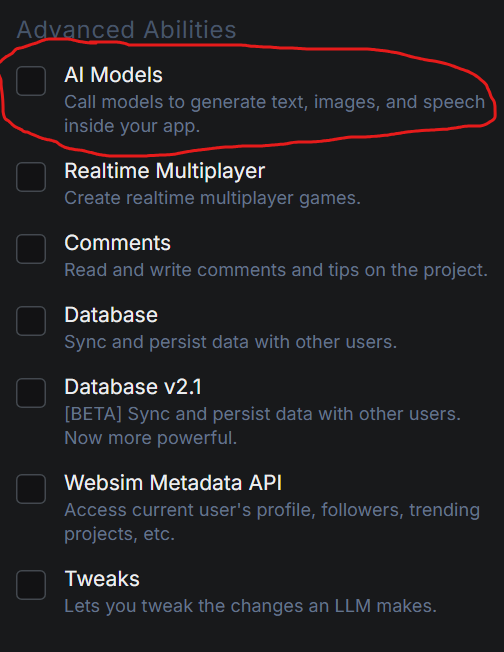504x652 pixels.
Task: Enable the AI Models checkbox
Action: click(31, 81)
